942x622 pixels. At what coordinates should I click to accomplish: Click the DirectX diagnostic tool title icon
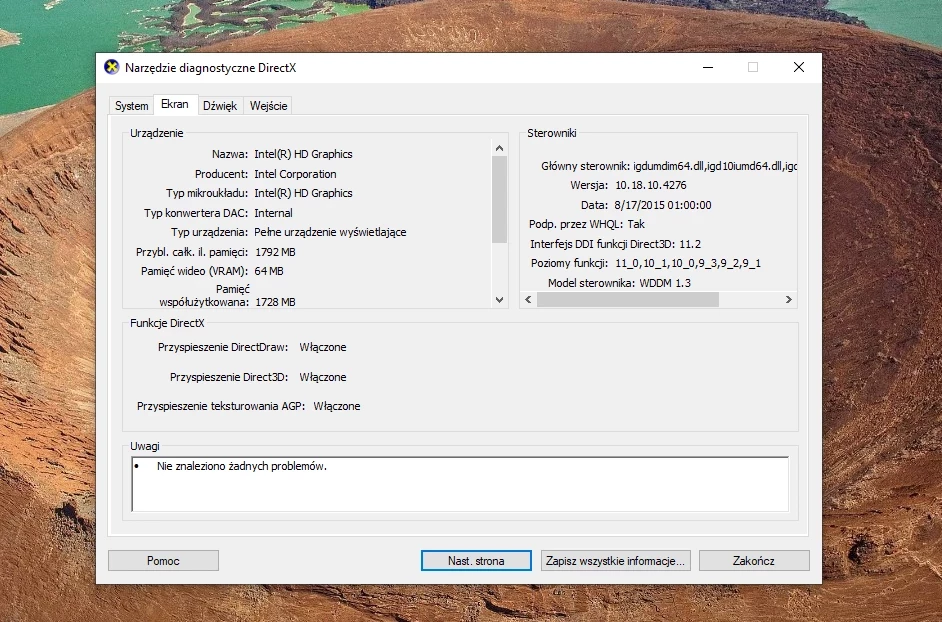111,67
